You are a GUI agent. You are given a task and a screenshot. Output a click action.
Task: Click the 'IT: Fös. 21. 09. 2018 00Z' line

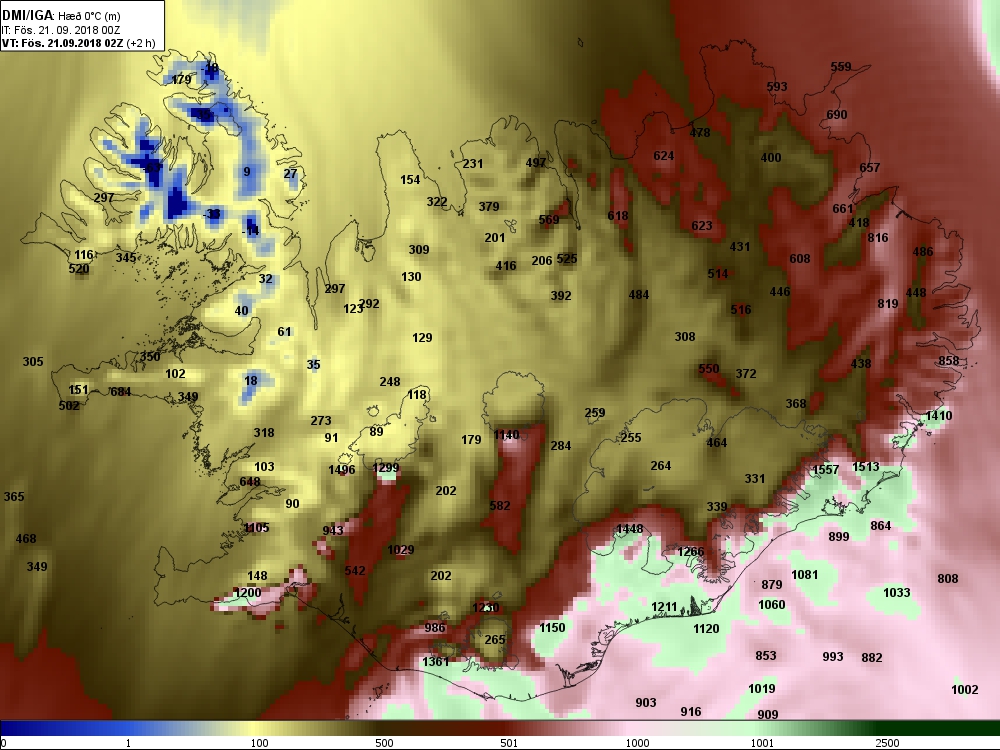[x=61, y=30]
